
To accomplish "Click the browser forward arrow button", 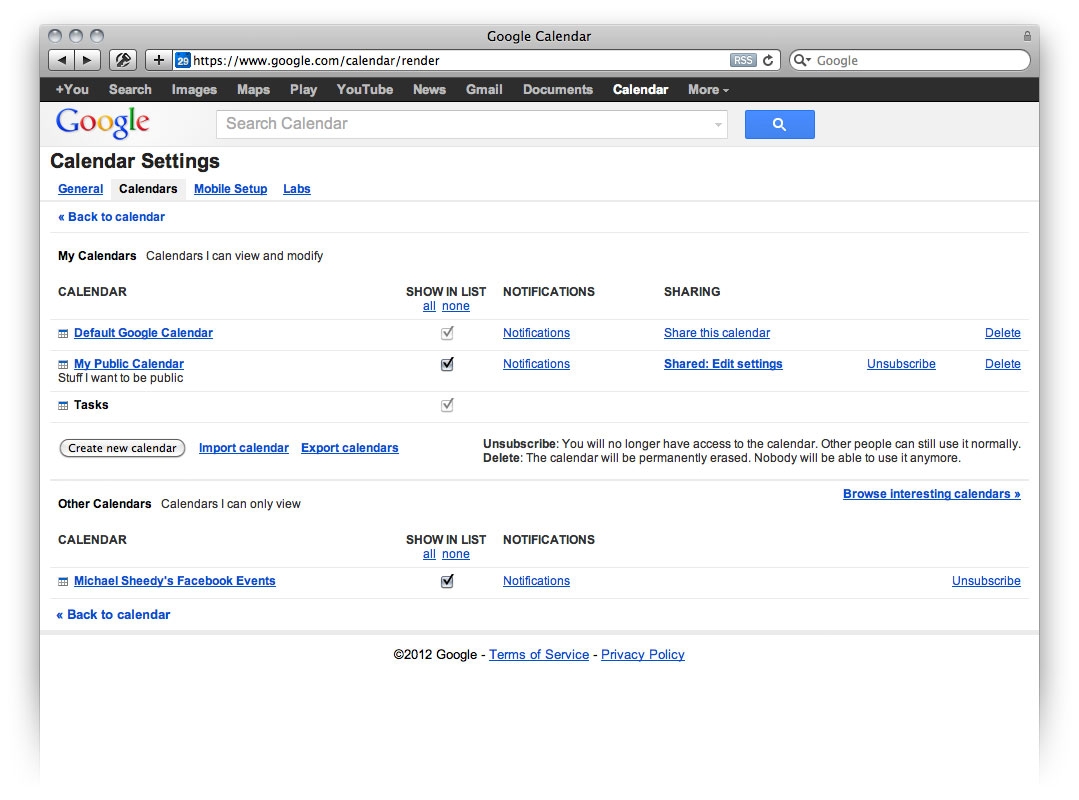I will [x=87, y=60].
